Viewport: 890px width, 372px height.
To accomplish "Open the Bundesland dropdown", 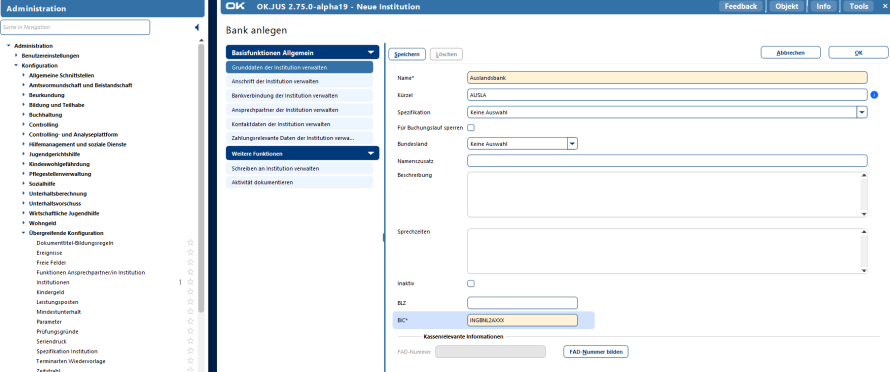I will [x=573, y=144].
